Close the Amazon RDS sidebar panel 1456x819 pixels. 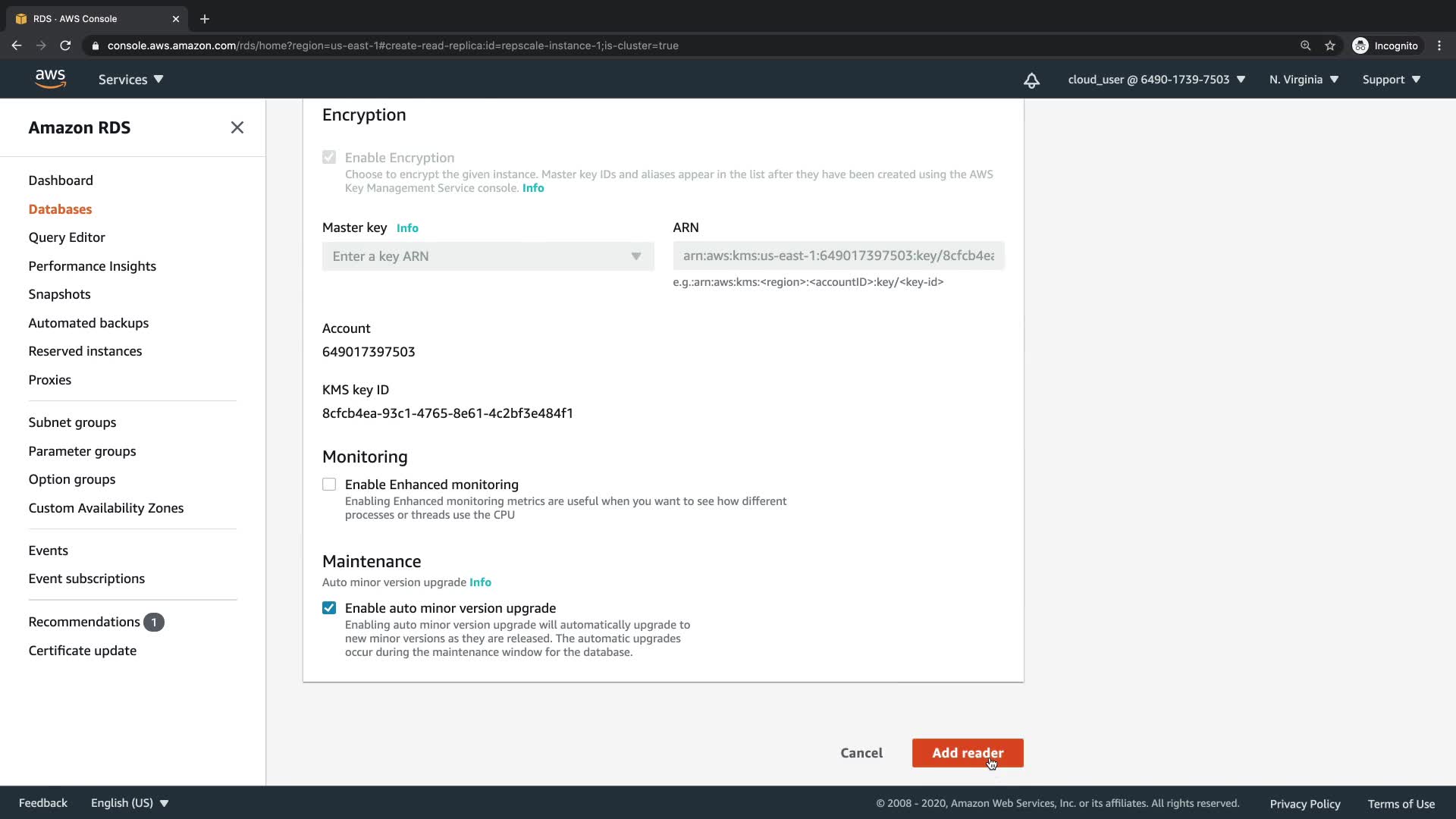click(x=237, y=127)
